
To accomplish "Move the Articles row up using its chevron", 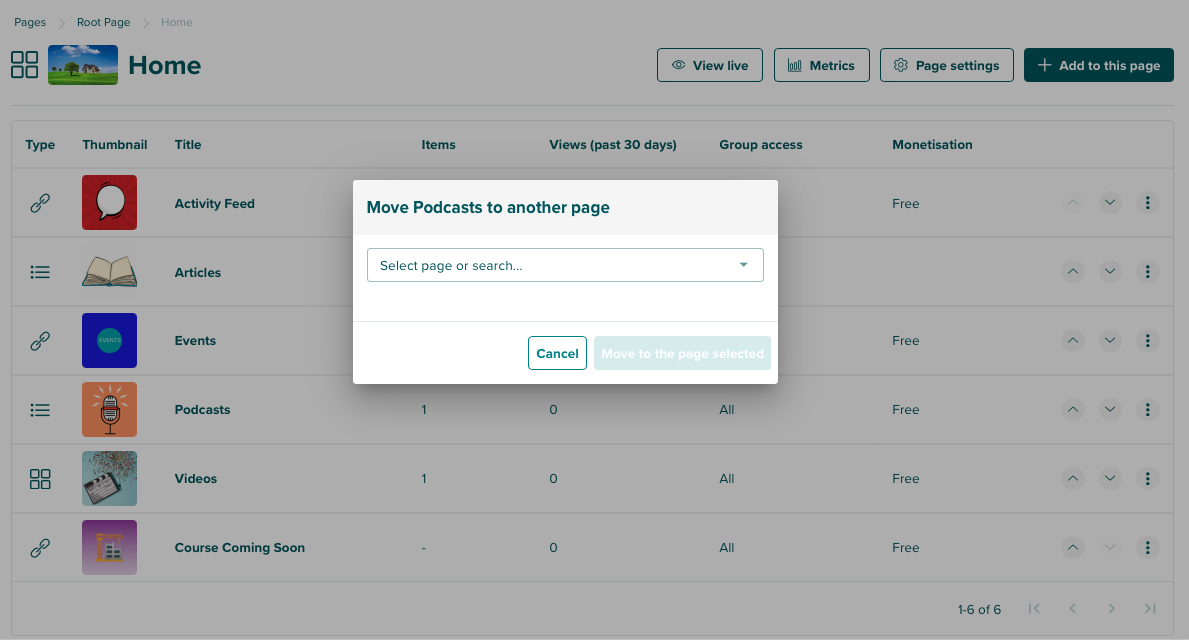I will click(x=1073, y=271).
